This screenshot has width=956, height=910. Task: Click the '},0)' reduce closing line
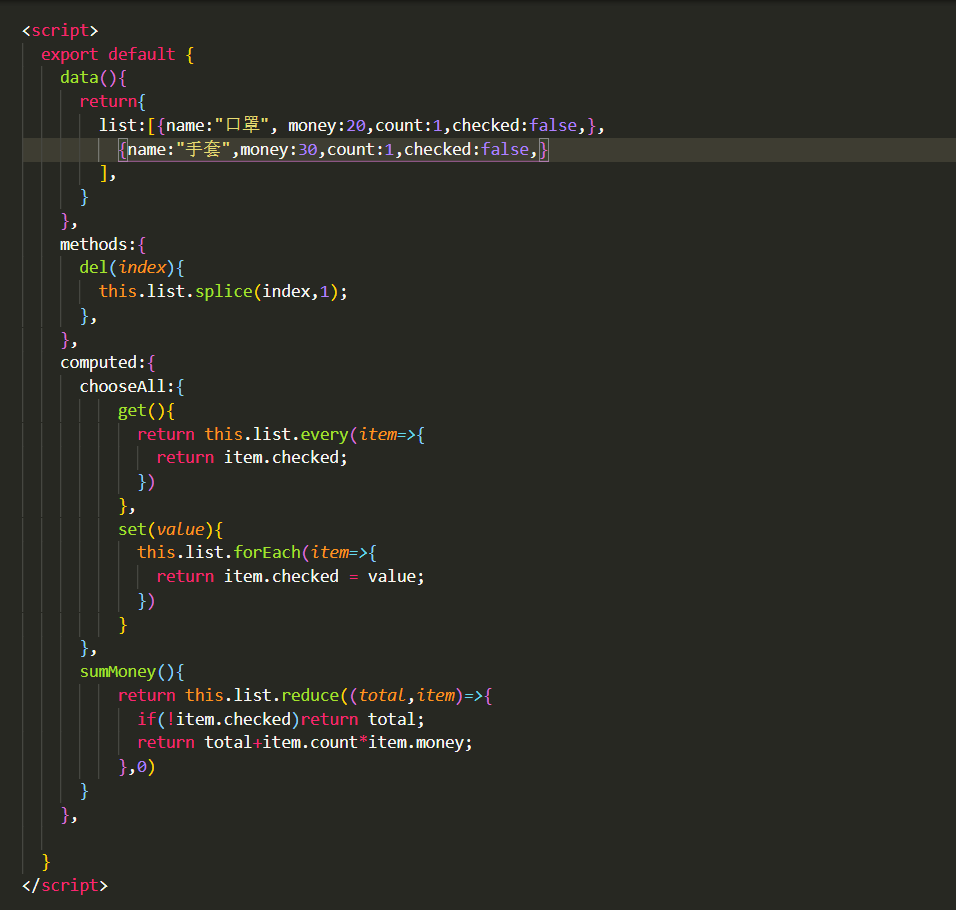coord(137,767)
